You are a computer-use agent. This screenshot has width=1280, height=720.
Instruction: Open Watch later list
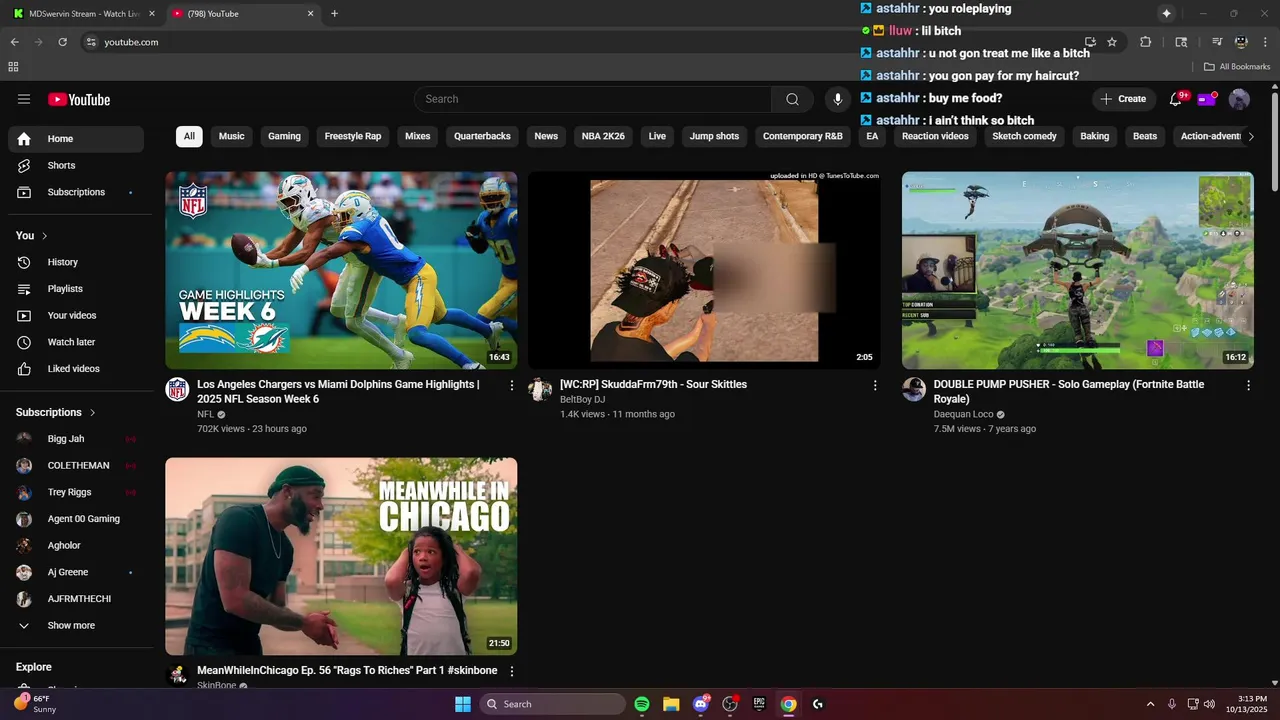coord(76,342)
